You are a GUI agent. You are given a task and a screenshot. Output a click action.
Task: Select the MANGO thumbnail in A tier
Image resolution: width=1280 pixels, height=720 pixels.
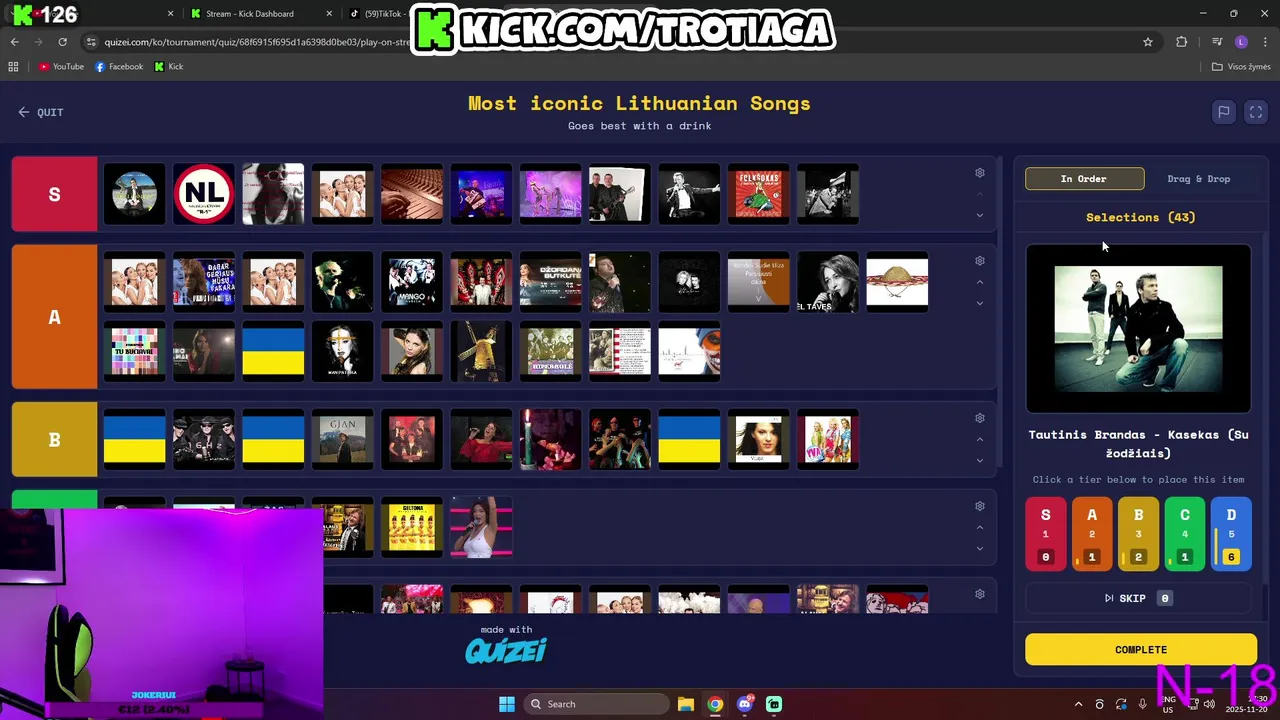pos(412,282)
